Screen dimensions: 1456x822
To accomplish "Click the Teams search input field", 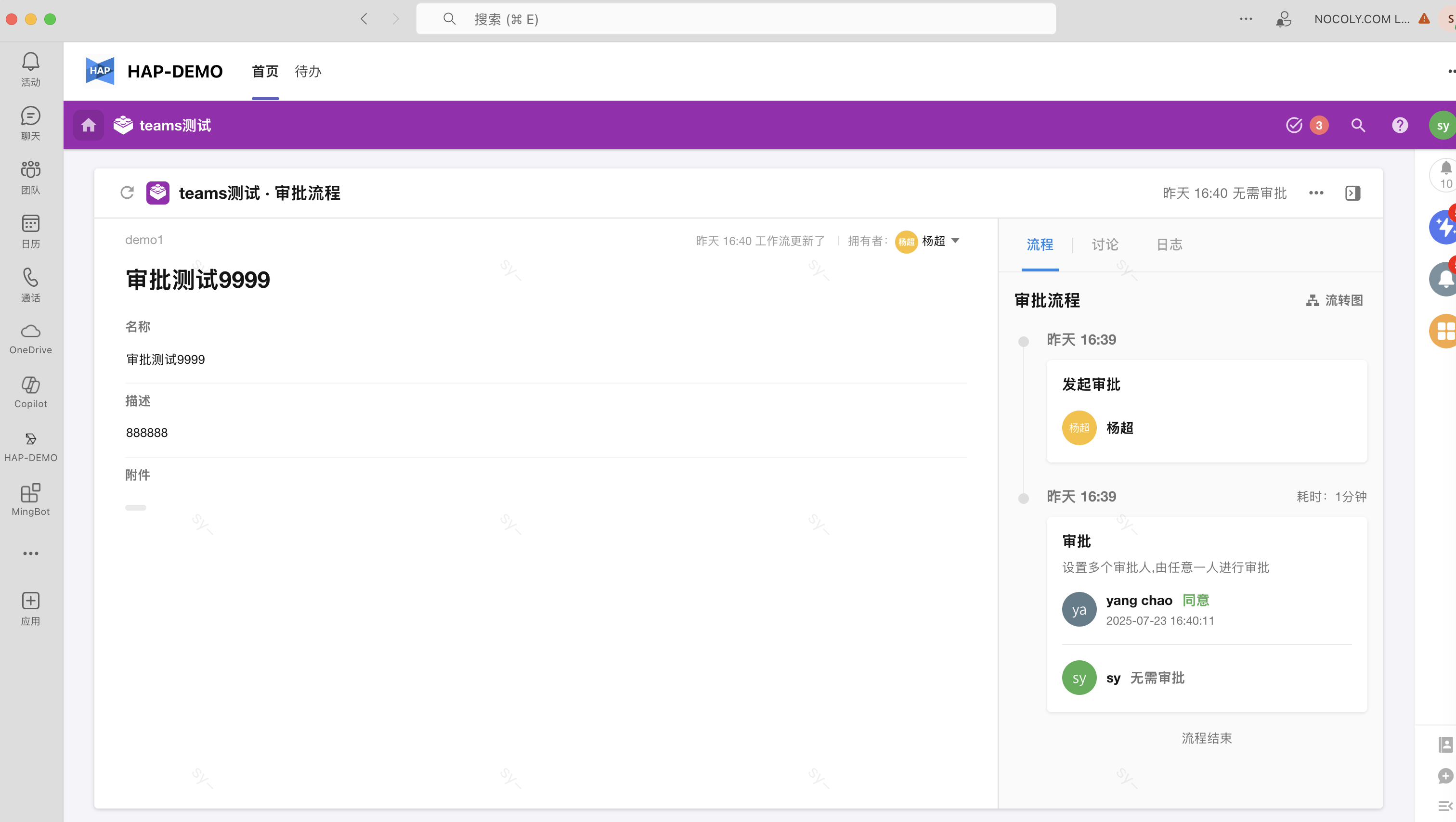I will coord(735,19).
